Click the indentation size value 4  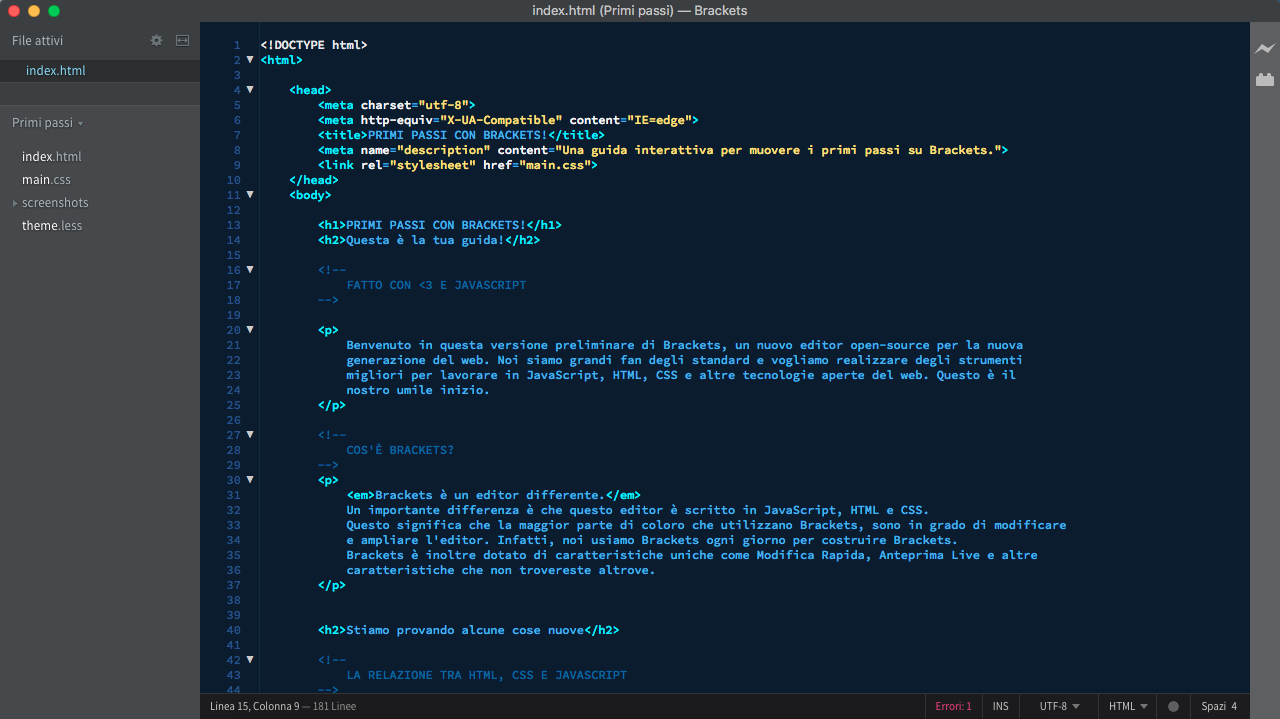(1234, 706)
